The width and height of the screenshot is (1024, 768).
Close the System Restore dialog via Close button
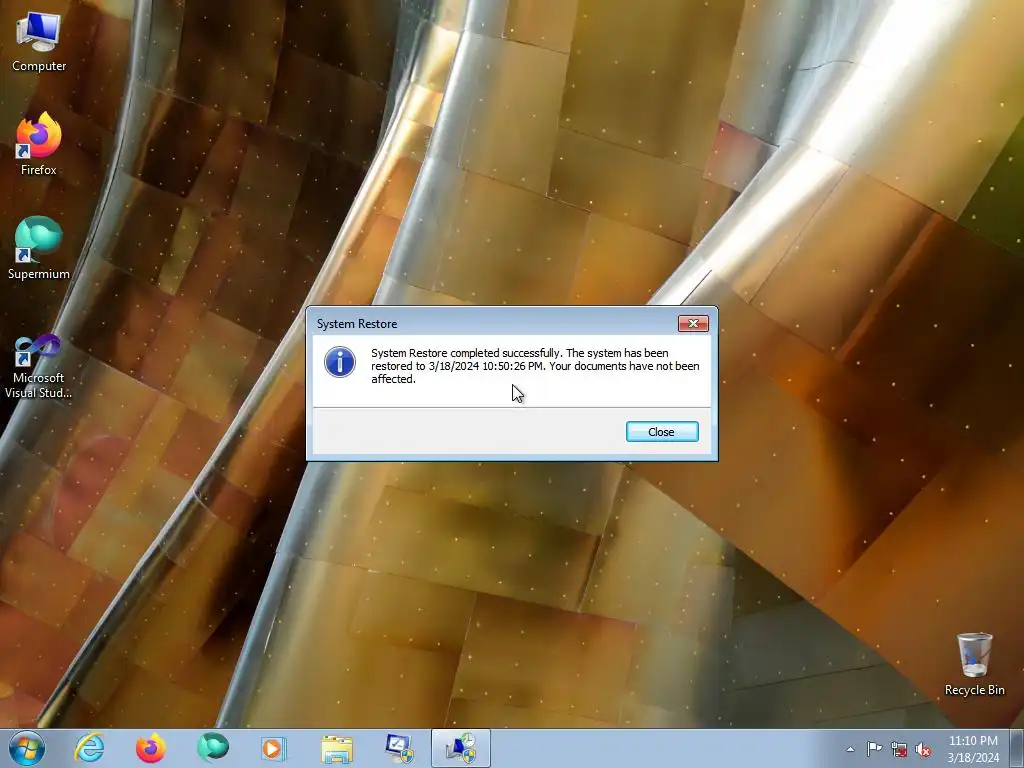[x=662, y=432]
